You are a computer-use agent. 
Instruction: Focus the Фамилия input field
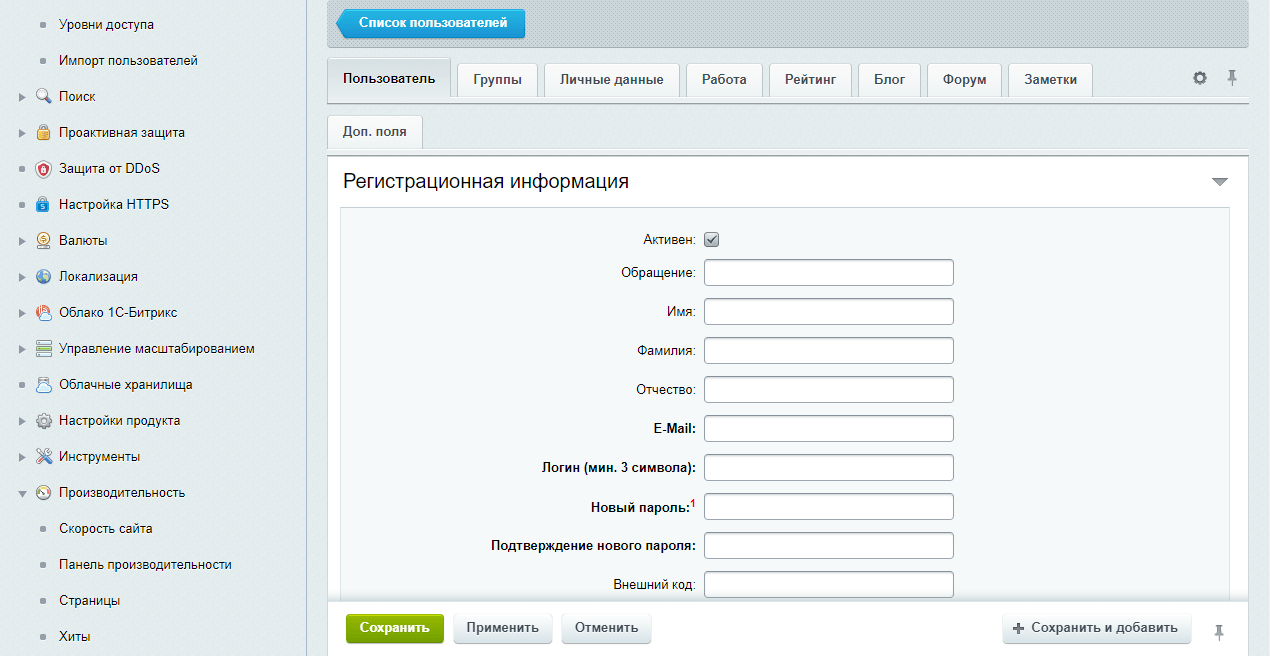(829, 351)
